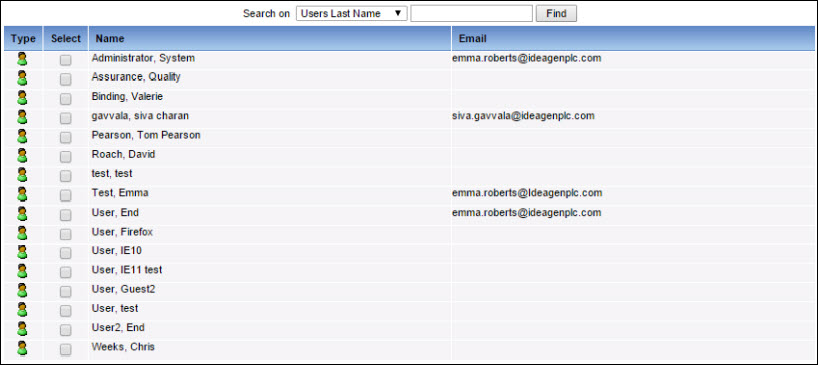Click user icon beside test, test
Image resolution: width=818 pixels, height=365 pixels.
point(22,175)
